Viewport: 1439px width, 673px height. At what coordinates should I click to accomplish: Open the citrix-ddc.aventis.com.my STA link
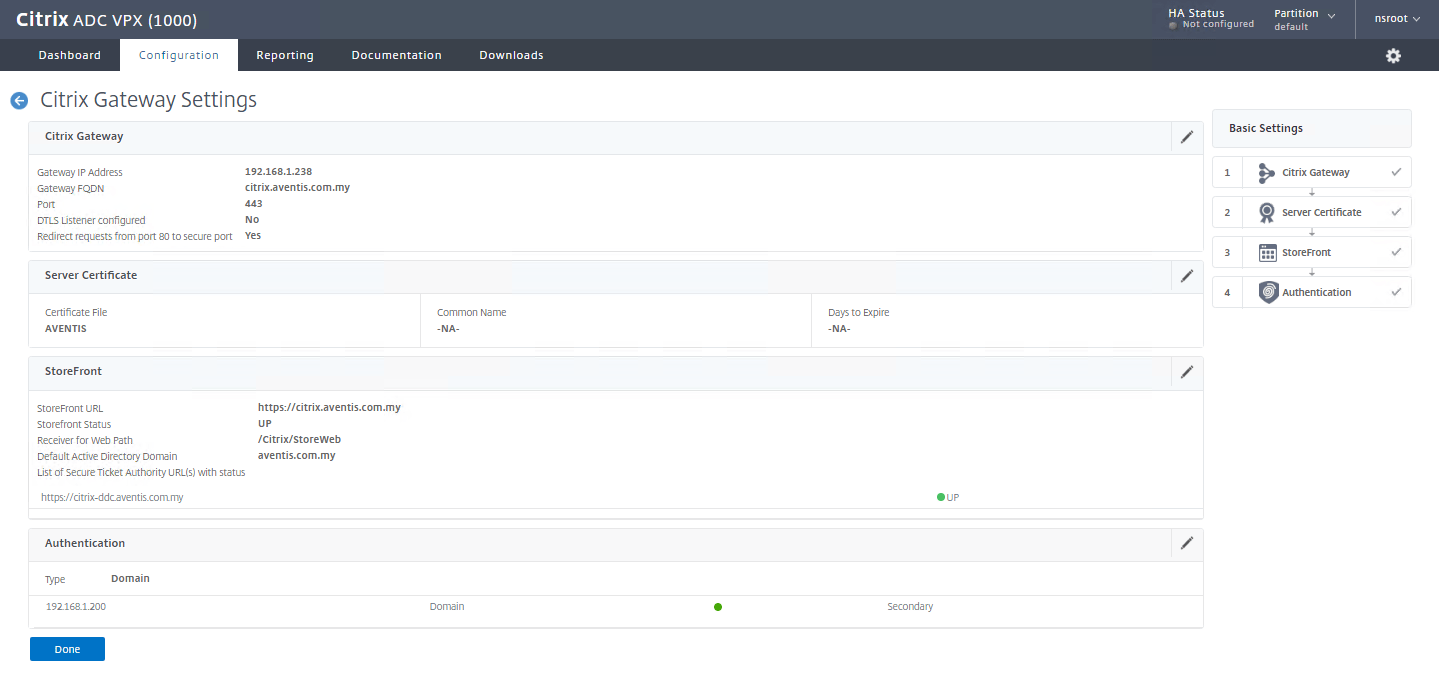click(x=111, y=497)
